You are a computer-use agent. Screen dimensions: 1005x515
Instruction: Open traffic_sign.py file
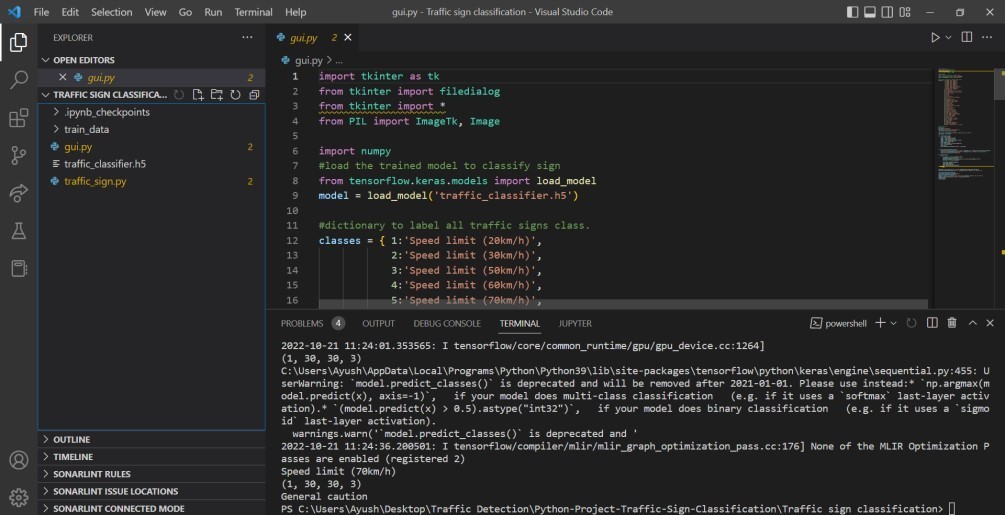(151, 181)
